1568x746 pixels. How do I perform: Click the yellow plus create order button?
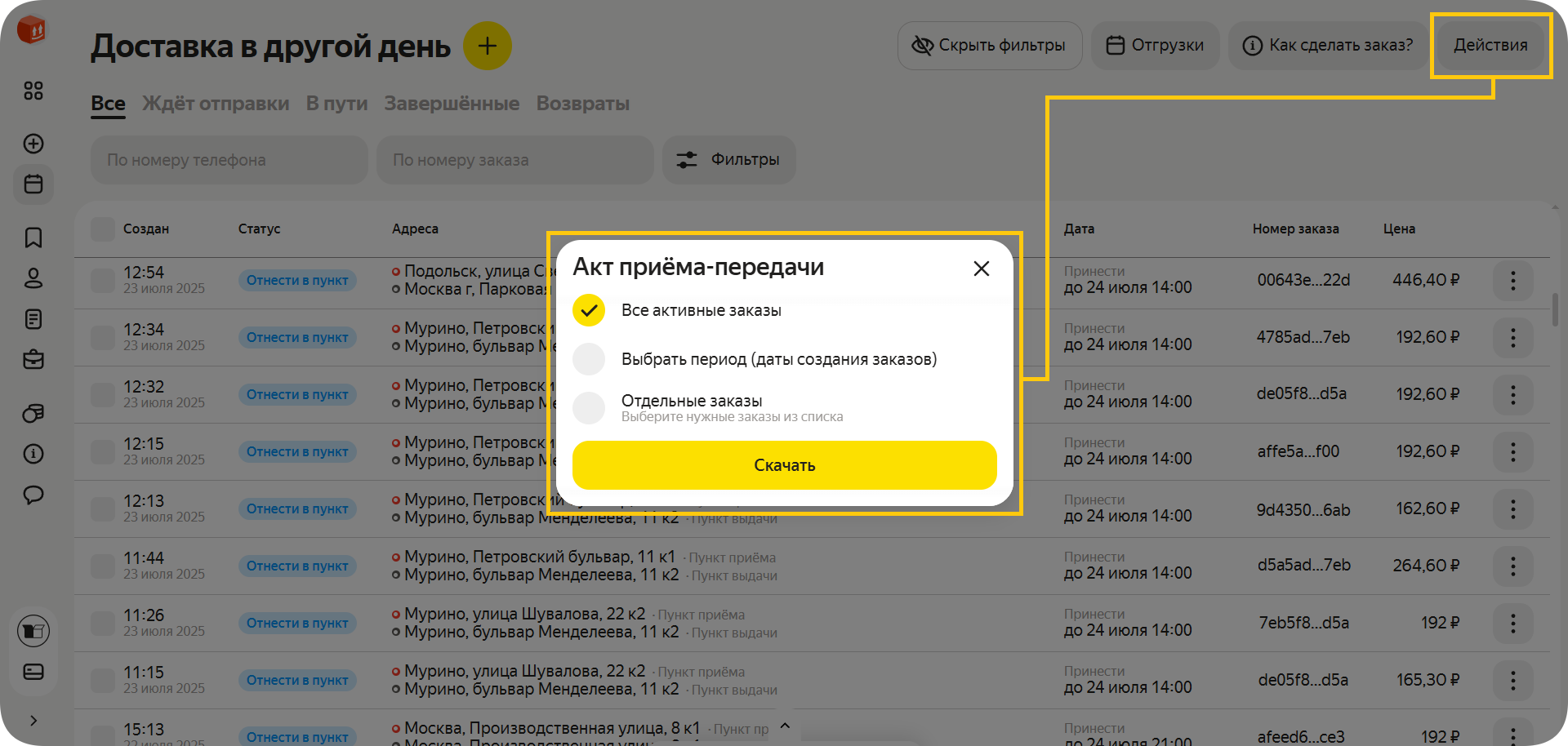[x=487, y=46]
